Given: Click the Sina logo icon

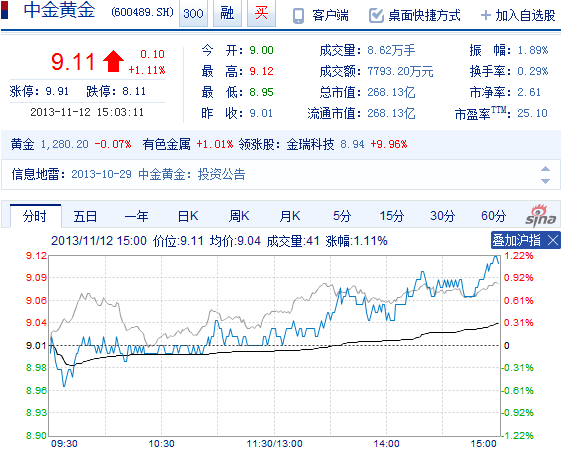Looking at the screenshot, I should [540, 216].
